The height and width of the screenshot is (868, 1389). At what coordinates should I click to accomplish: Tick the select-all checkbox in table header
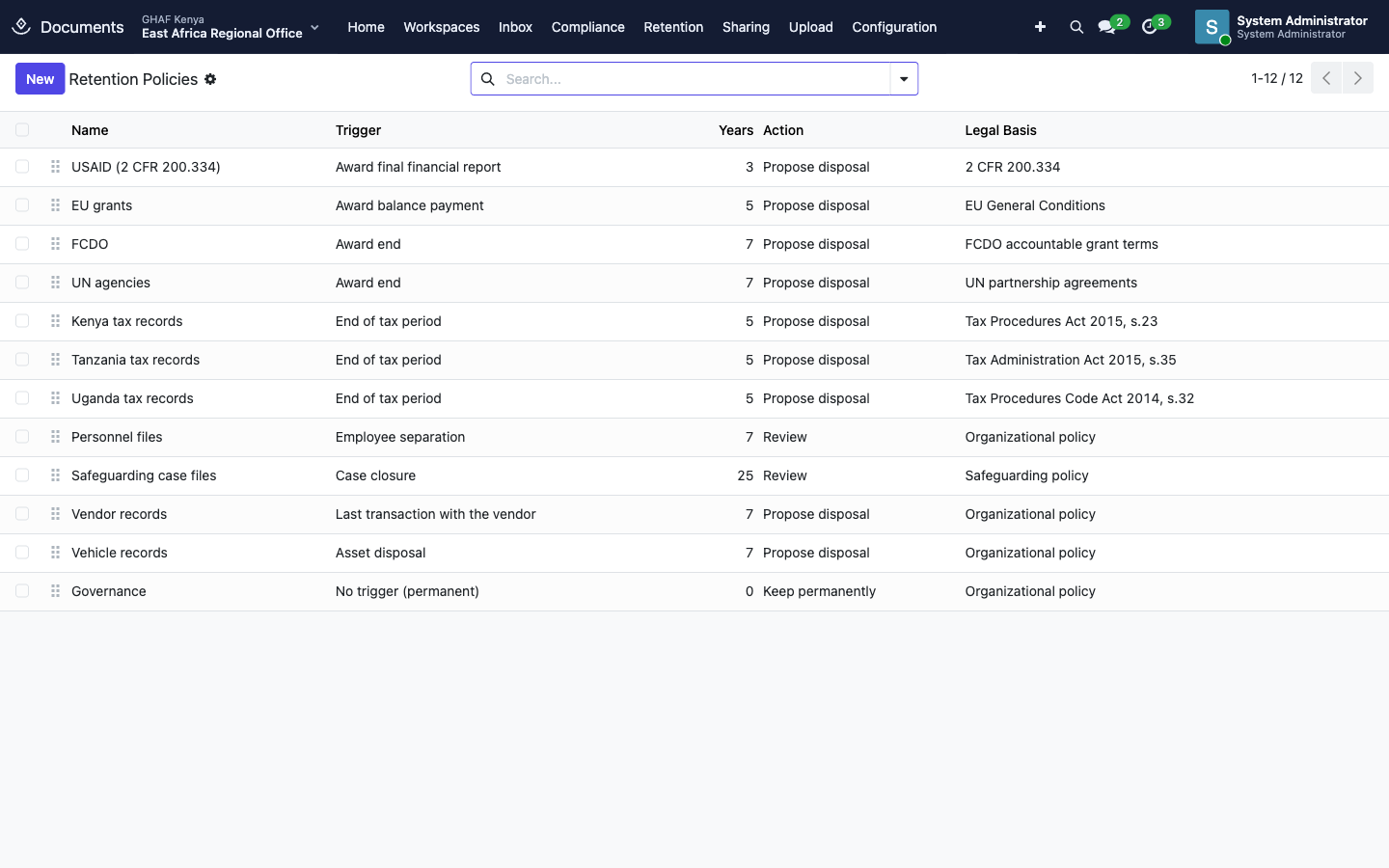coord(22,130)
